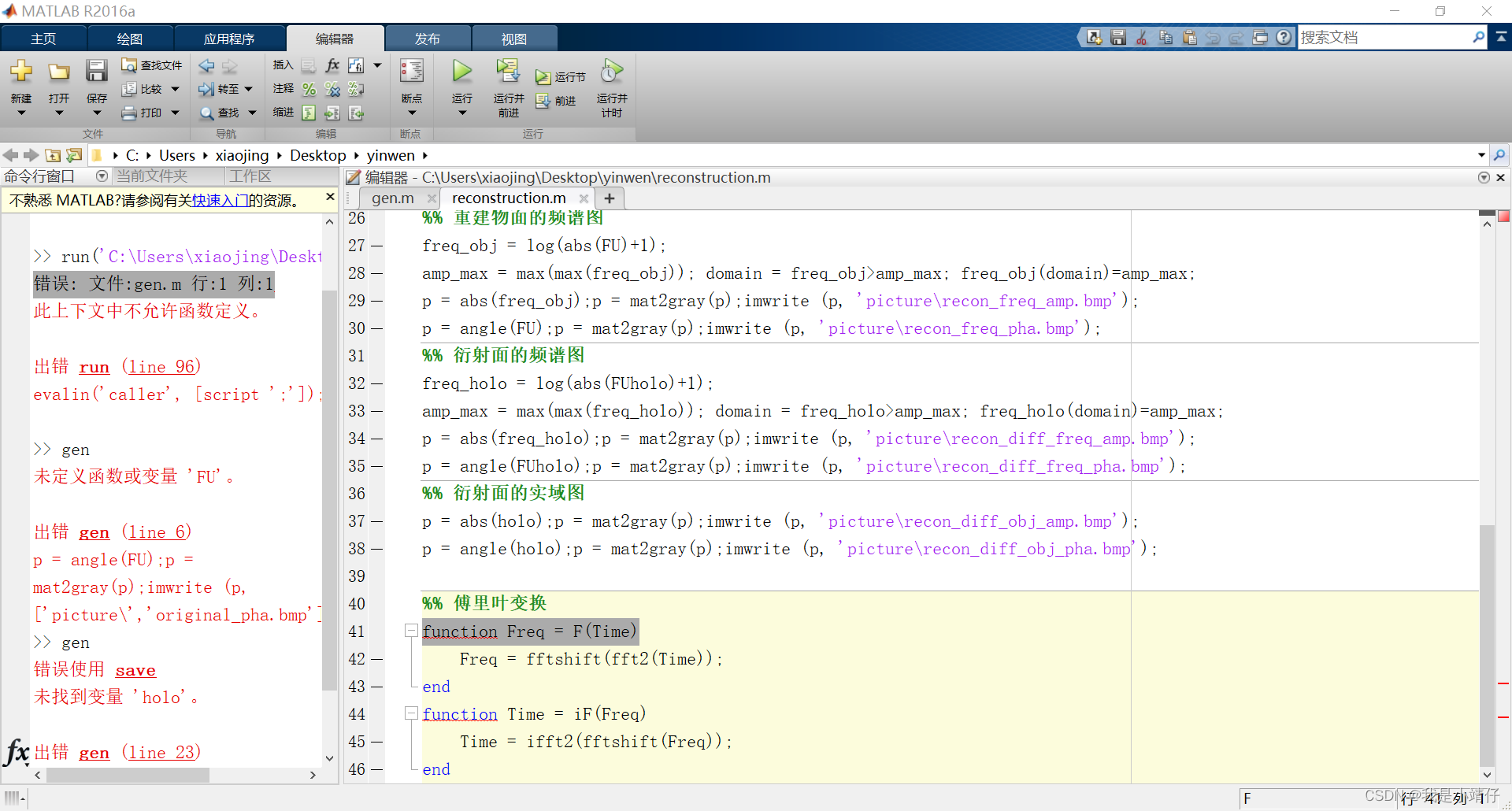Click the smart indent icon

pos(309,113)
